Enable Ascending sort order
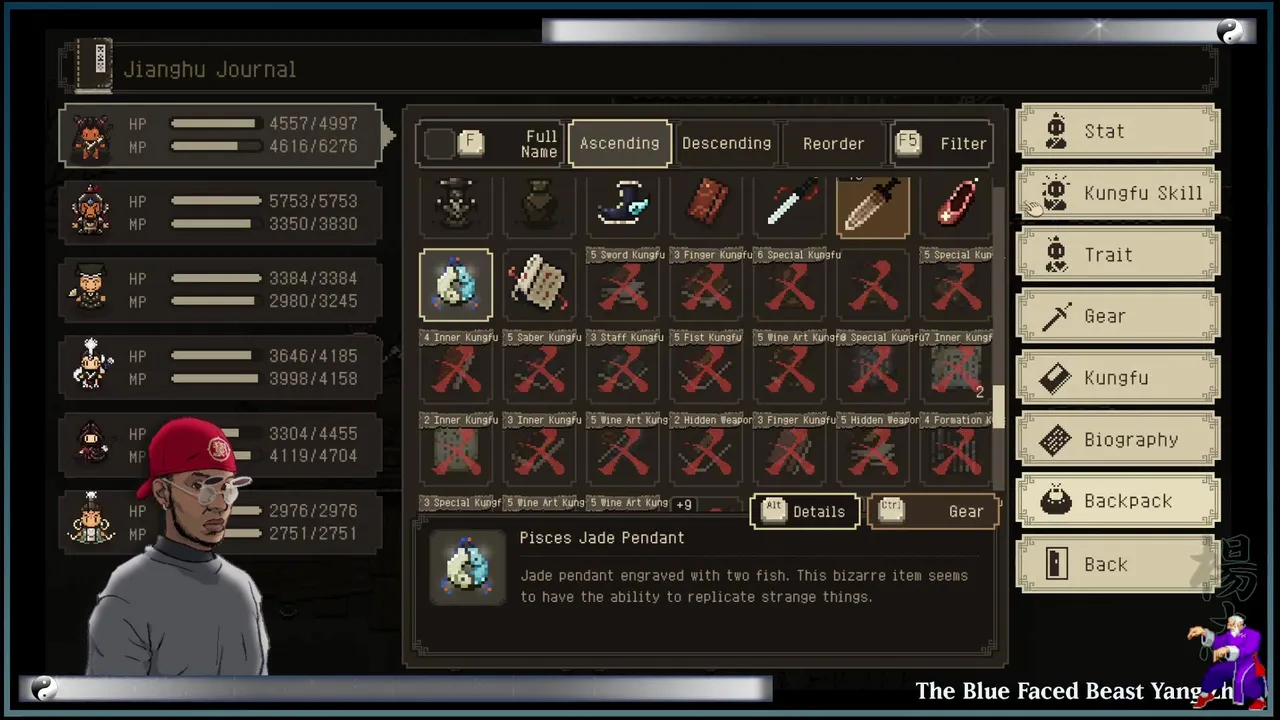1280x720 pixels. point(619,144)
